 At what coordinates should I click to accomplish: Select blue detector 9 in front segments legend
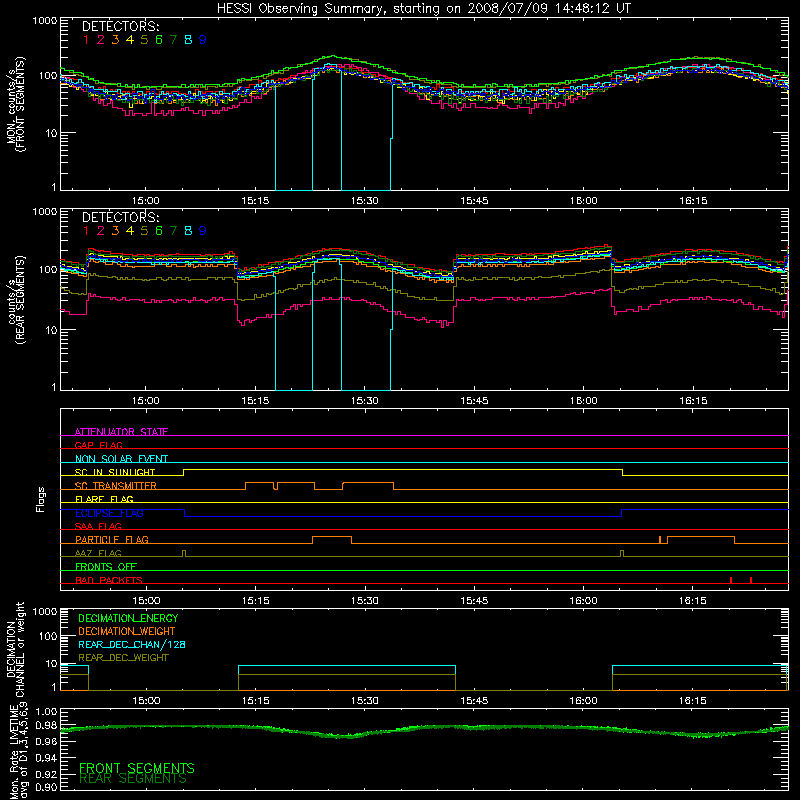tap(203, 40)
